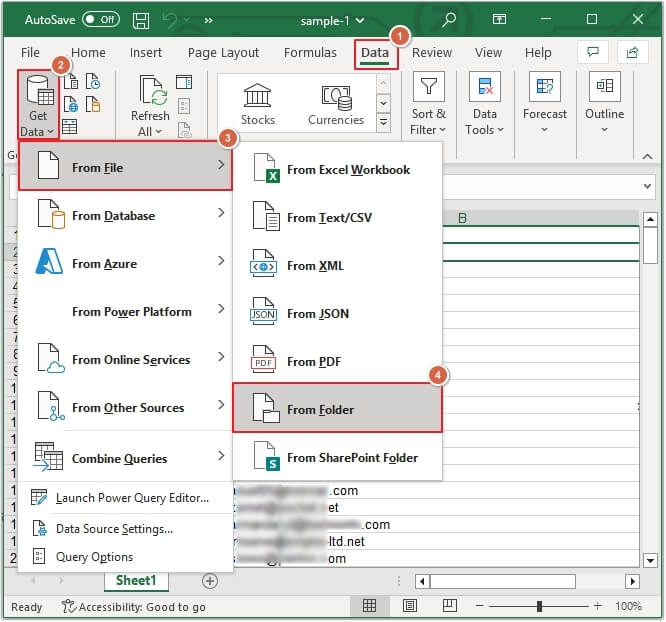Add a new sheet with plus button
The width and height of the screenshot is (666, 622).
(210, 581)
